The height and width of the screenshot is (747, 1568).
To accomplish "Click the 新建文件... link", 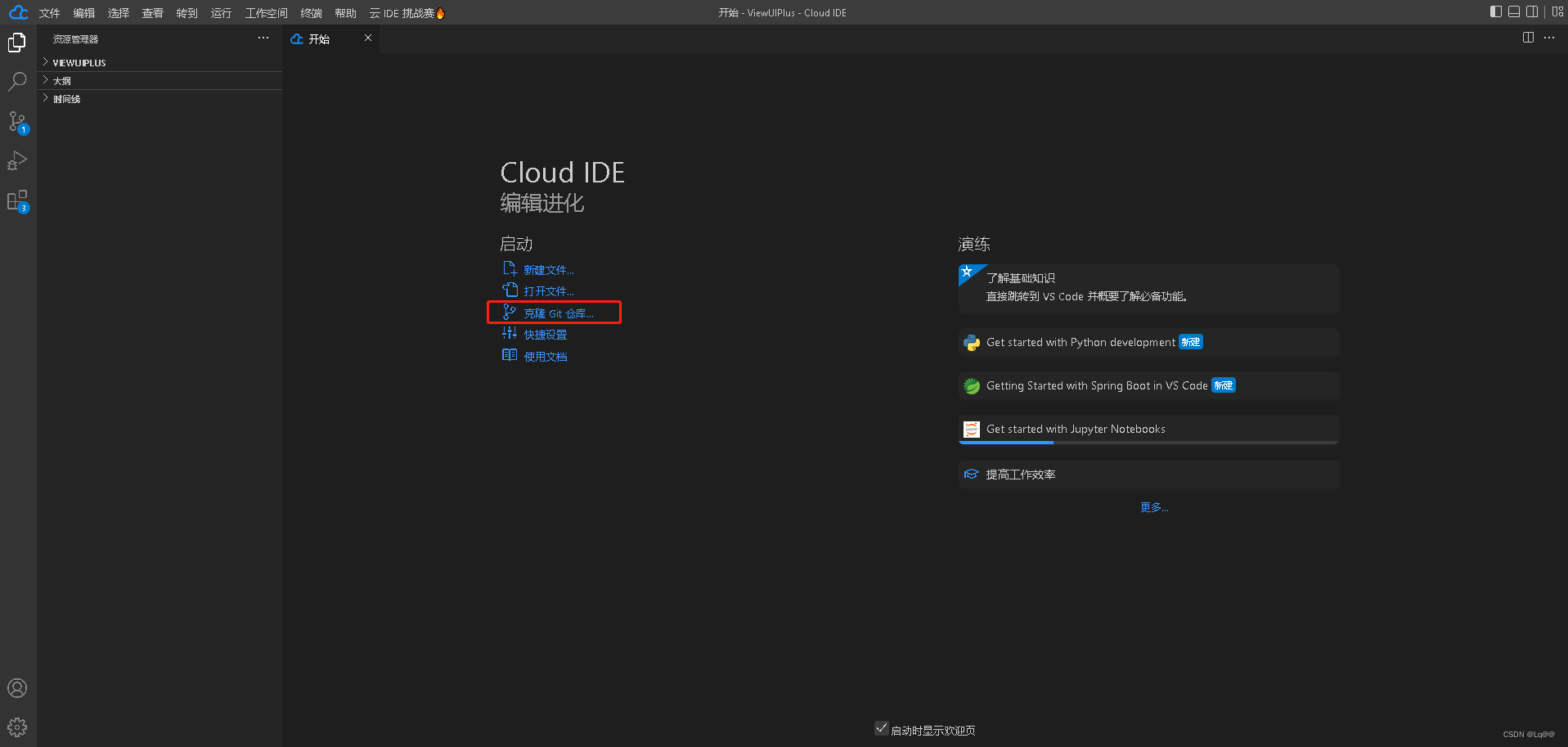I will pyautogui.click(x=549, y=270).
